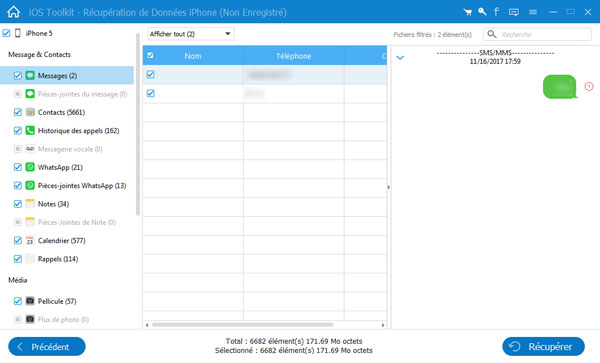
Task: Collapse the SMS/MMS conversation chevron
Action: pyautogui.click(x=400, y=58)
